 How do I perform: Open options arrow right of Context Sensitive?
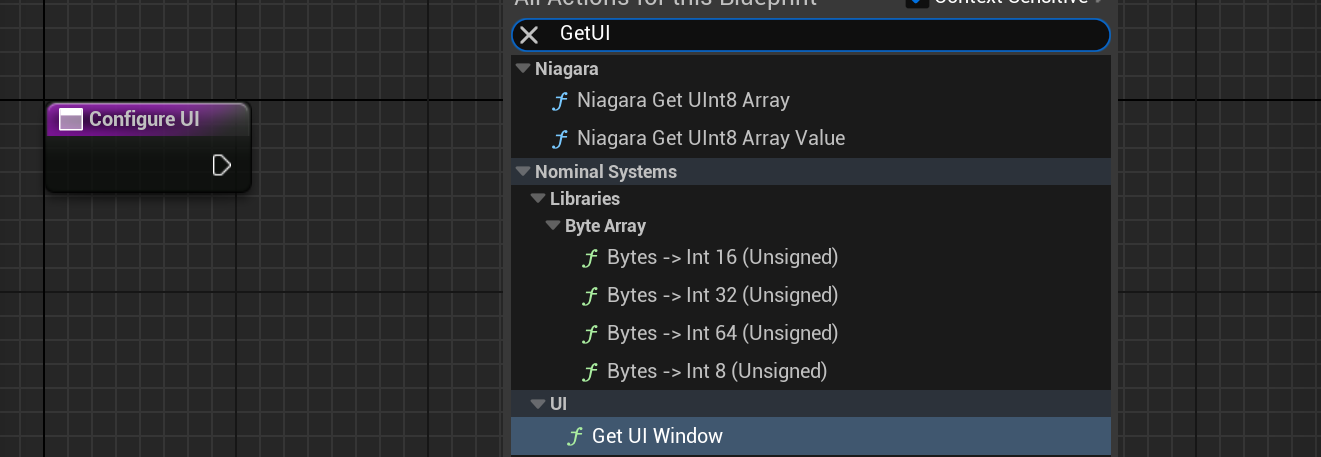(1100, 3)
